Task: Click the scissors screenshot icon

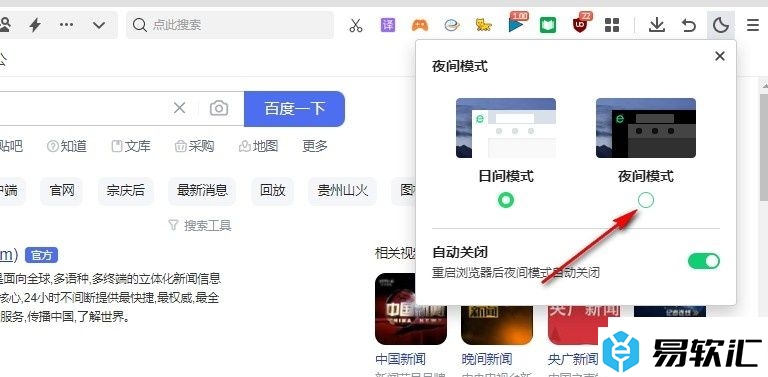Action: [356, 25]
